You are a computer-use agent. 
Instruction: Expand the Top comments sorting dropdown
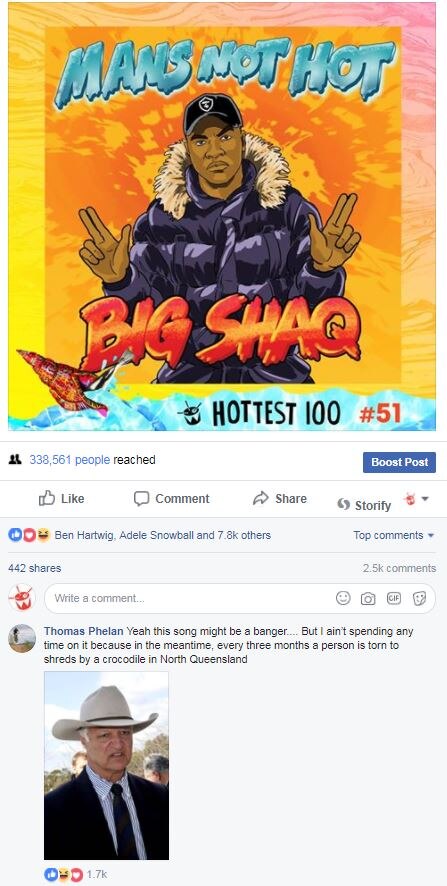point(394,535)
